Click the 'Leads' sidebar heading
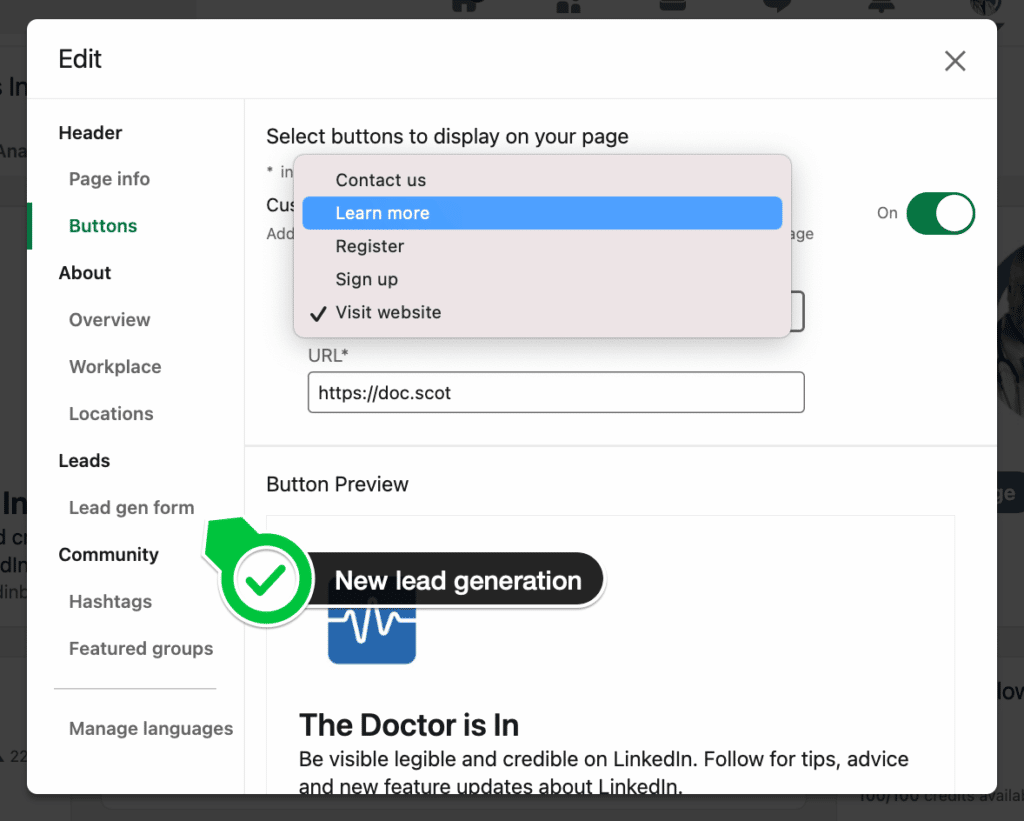 click(x=84, y=460)
